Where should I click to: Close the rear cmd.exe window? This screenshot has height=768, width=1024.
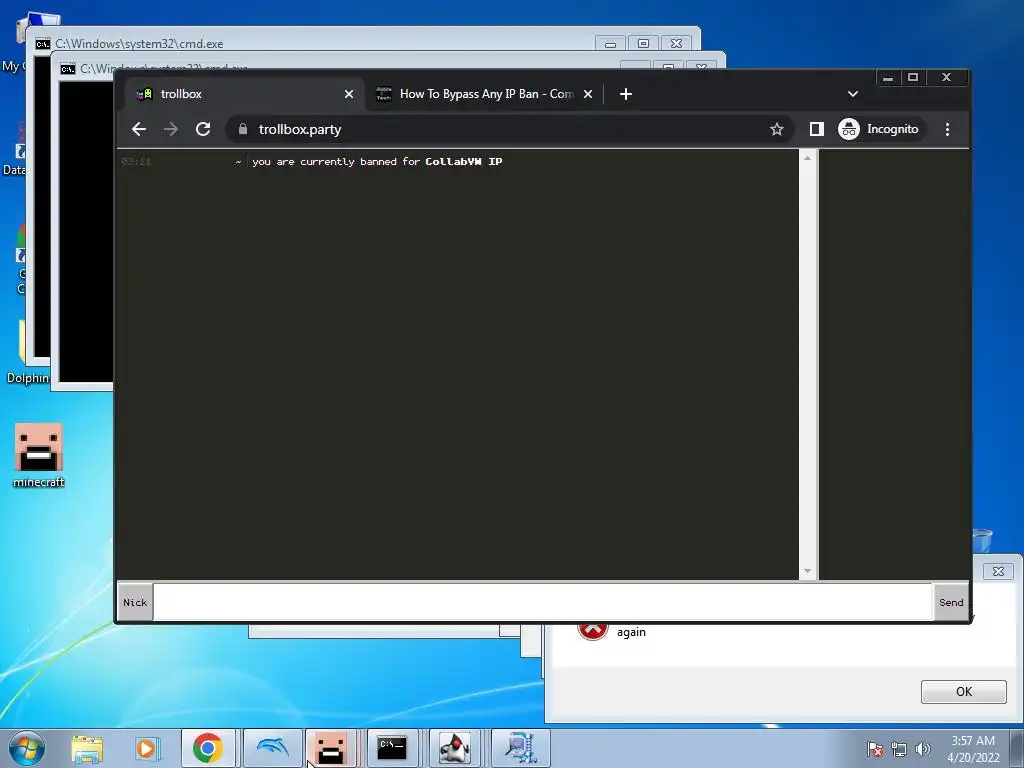pyautogui.click(x=677, y=44)
